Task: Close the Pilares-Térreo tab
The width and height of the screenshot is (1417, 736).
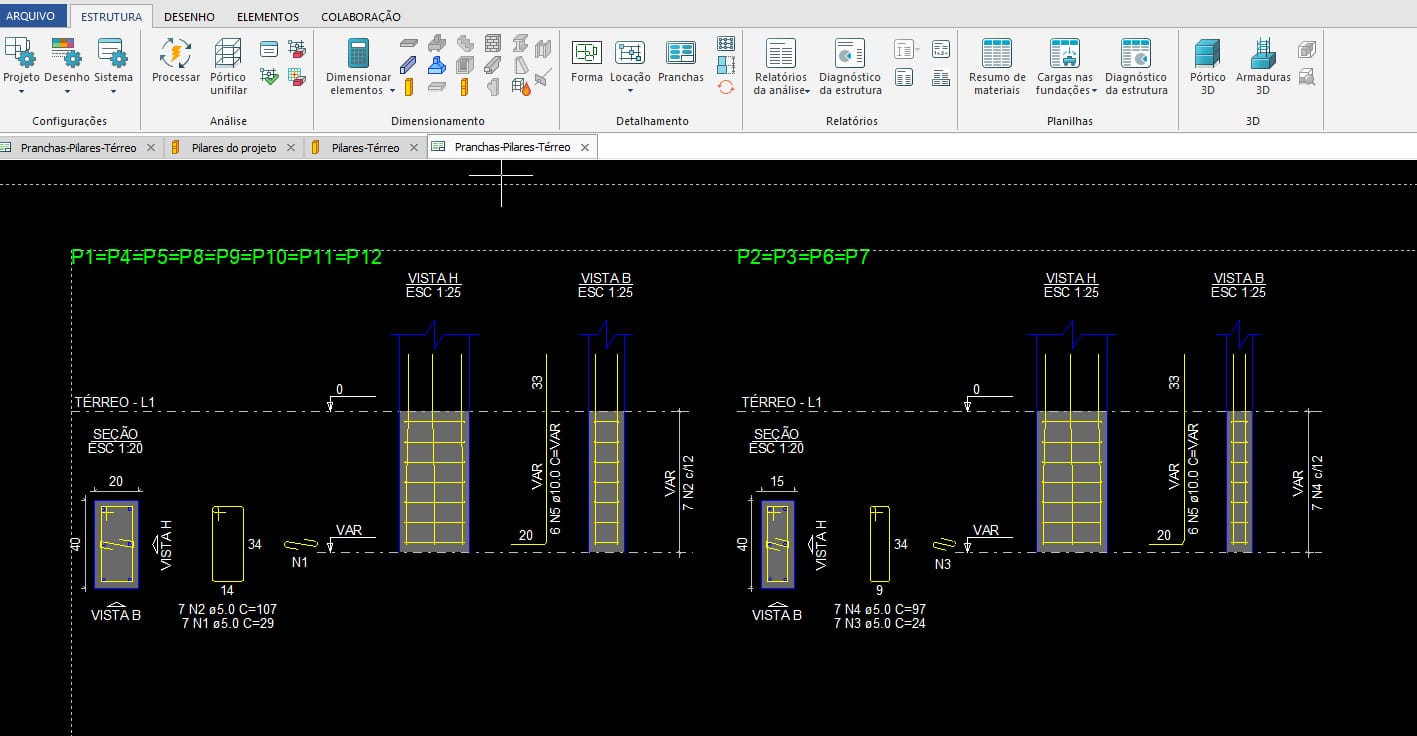Action: click(413, 147)
